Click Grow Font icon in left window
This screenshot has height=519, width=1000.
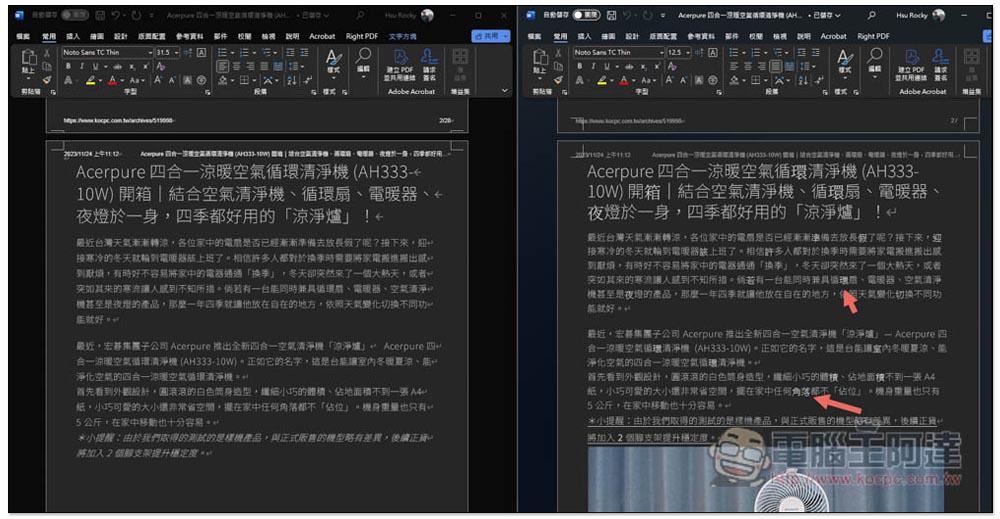[x=158, y=80]
